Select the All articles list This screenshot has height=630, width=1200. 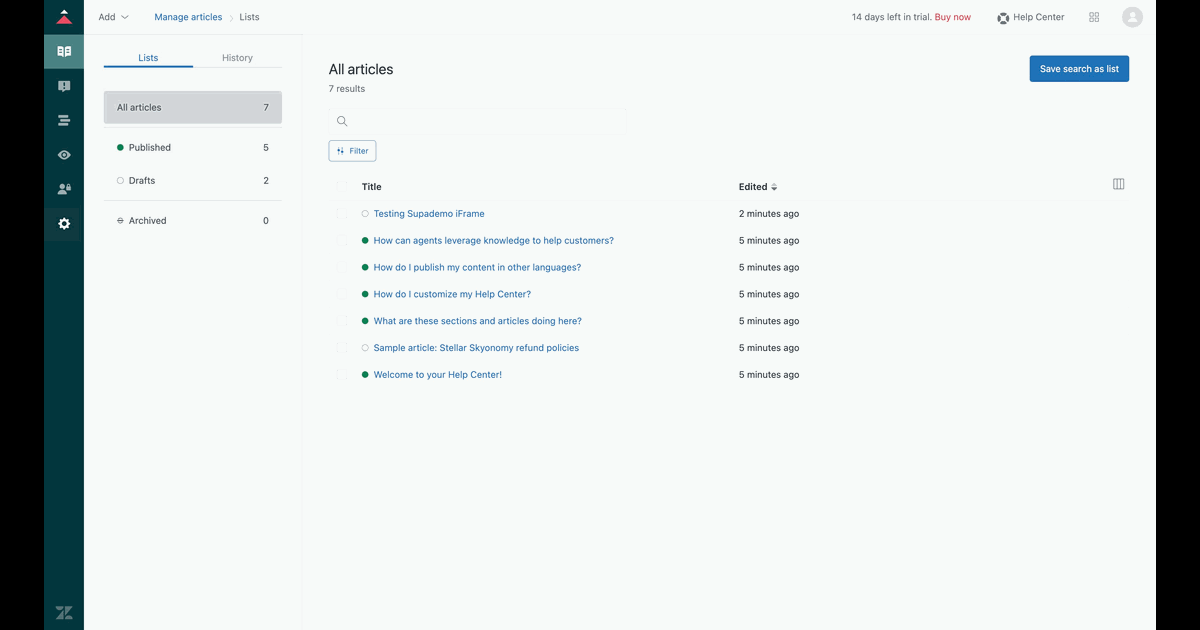tap(193, 108)
